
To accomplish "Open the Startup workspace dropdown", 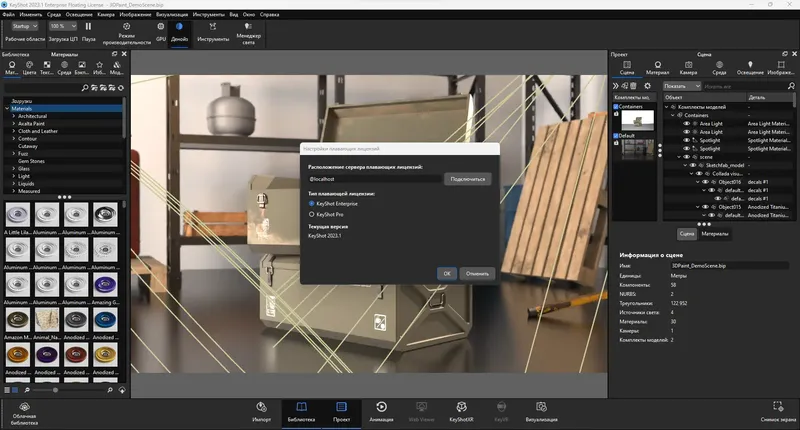I will tap(25, 26).
